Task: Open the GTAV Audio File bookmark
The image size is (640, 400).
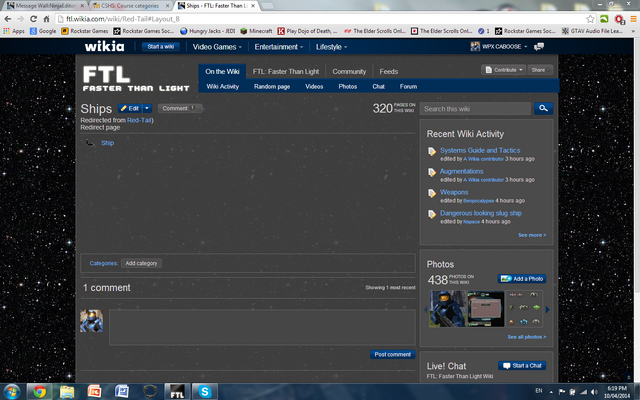Action: point(592,31)
